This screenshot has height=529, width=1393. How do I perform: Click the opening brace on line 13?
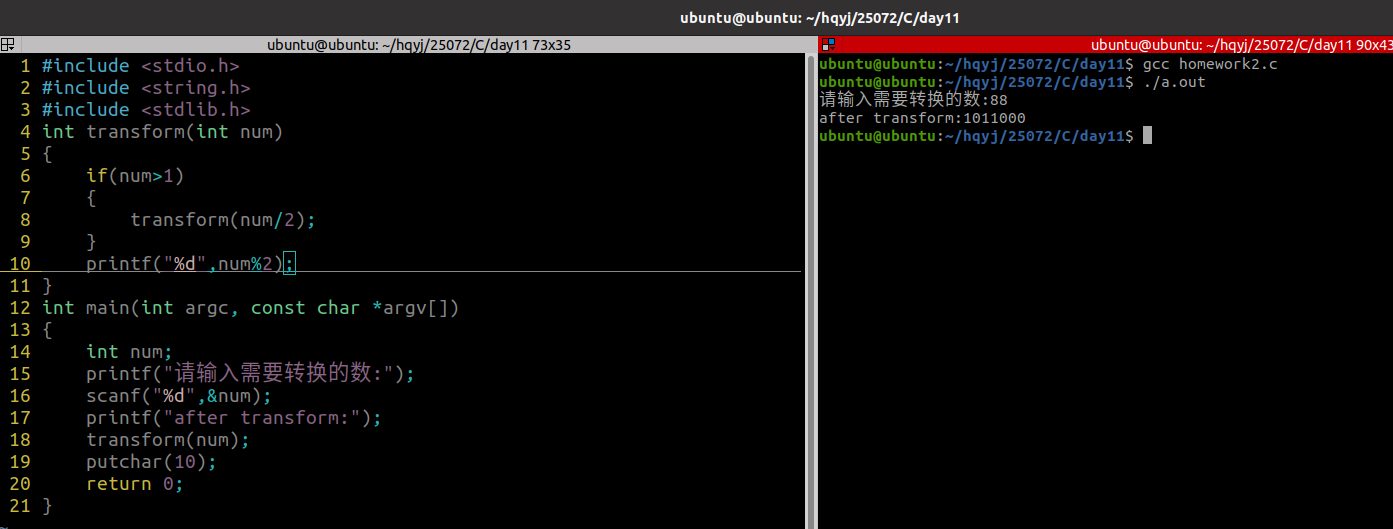pos(47,330)
